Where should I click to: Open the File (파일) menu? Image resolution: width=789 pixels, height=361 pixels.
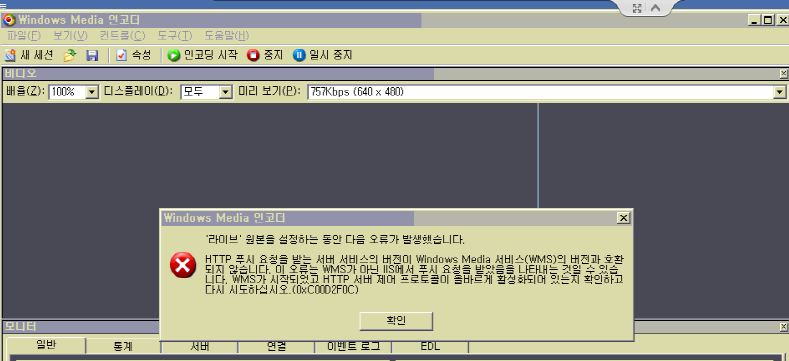pyautogui.click(x=24, y=36)
